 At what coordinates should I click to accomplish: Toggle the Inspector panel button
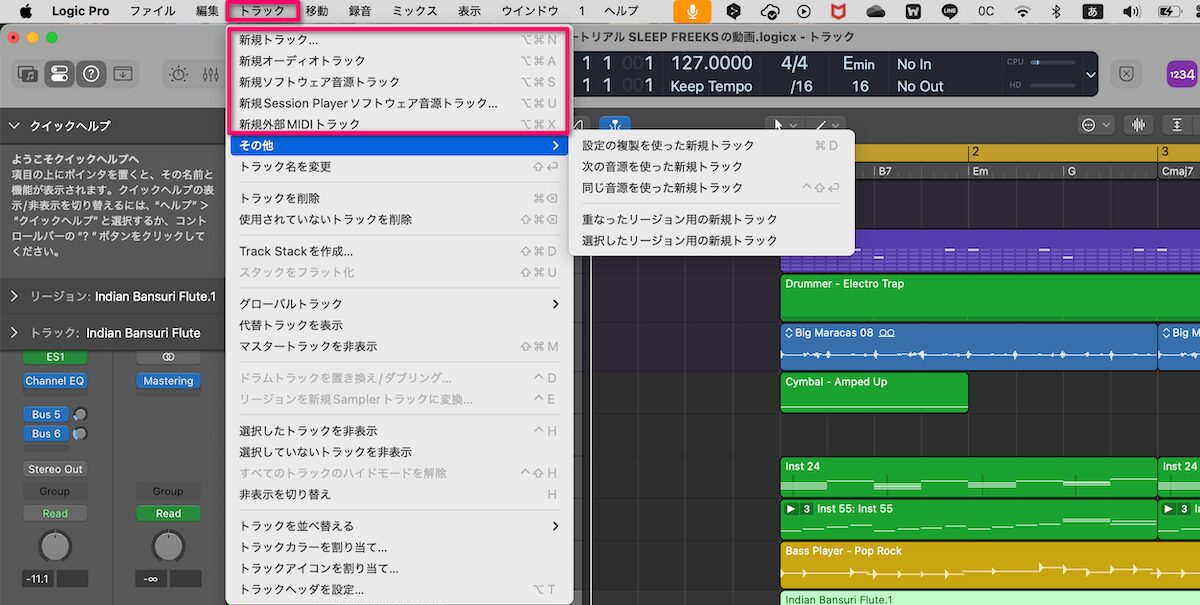coord(59,74)
